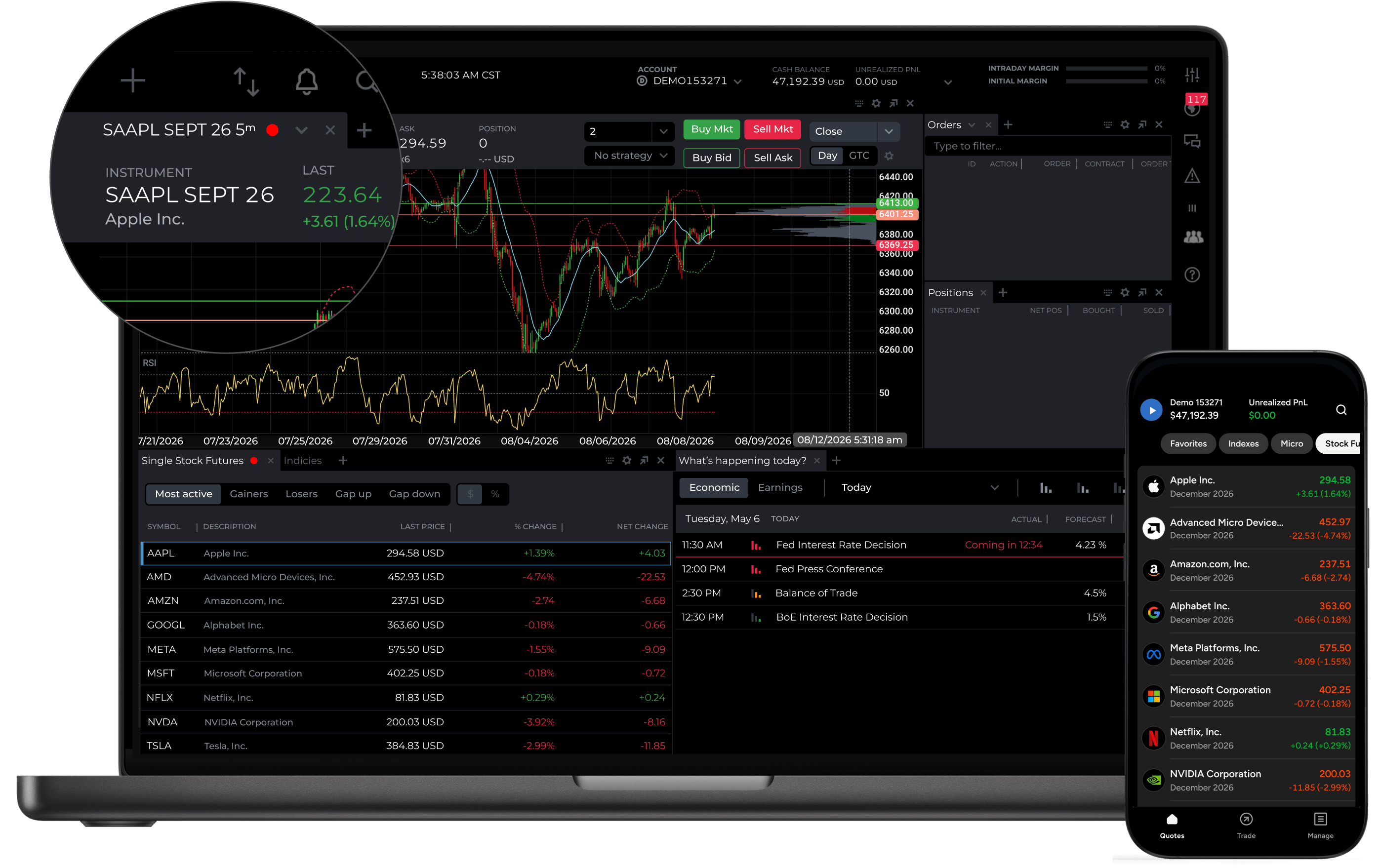Open Orders panel gear settings
The image size is (1381, 868).
[x=1124, y=124]
